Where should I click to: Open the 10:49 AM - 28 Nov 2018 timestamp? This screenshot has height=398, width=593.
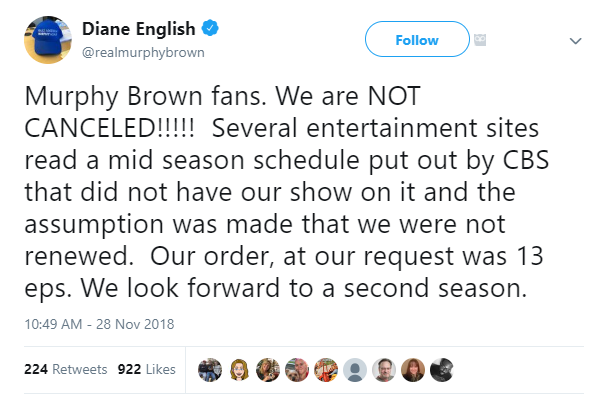(99, 324)
